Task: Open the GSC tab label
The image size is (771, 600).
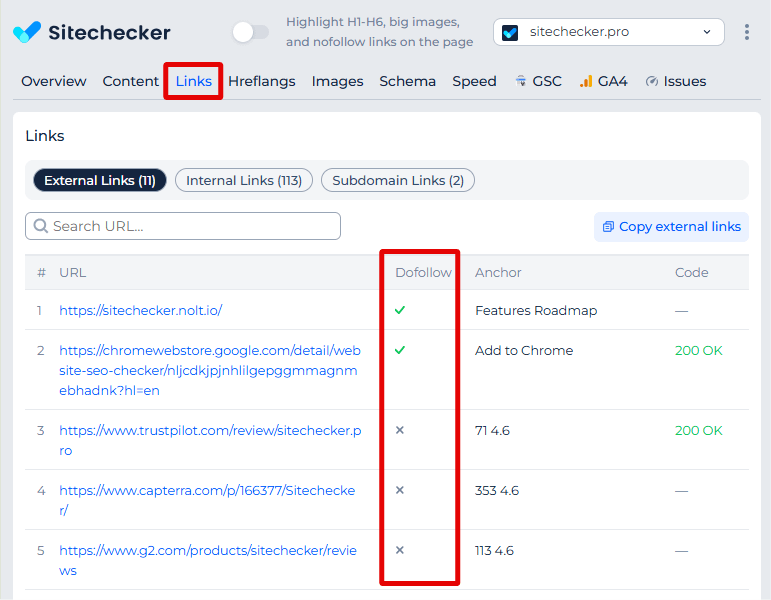Action: 547,81
